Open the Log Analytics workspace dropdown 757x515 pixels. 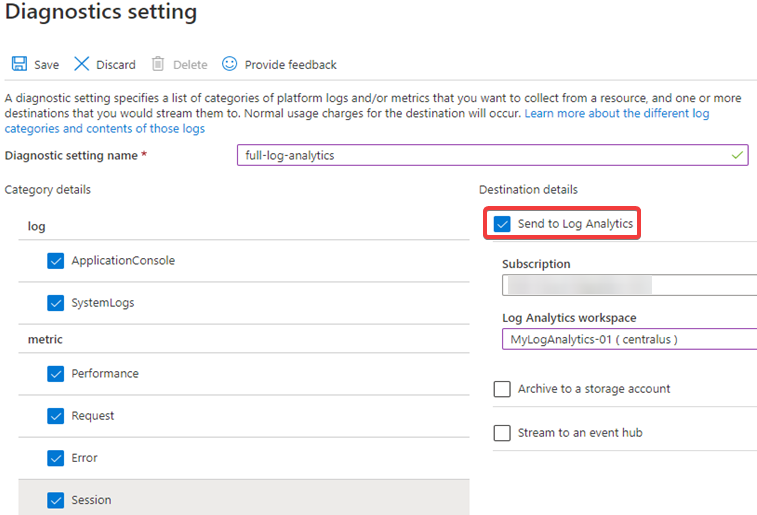click(628, 339)
